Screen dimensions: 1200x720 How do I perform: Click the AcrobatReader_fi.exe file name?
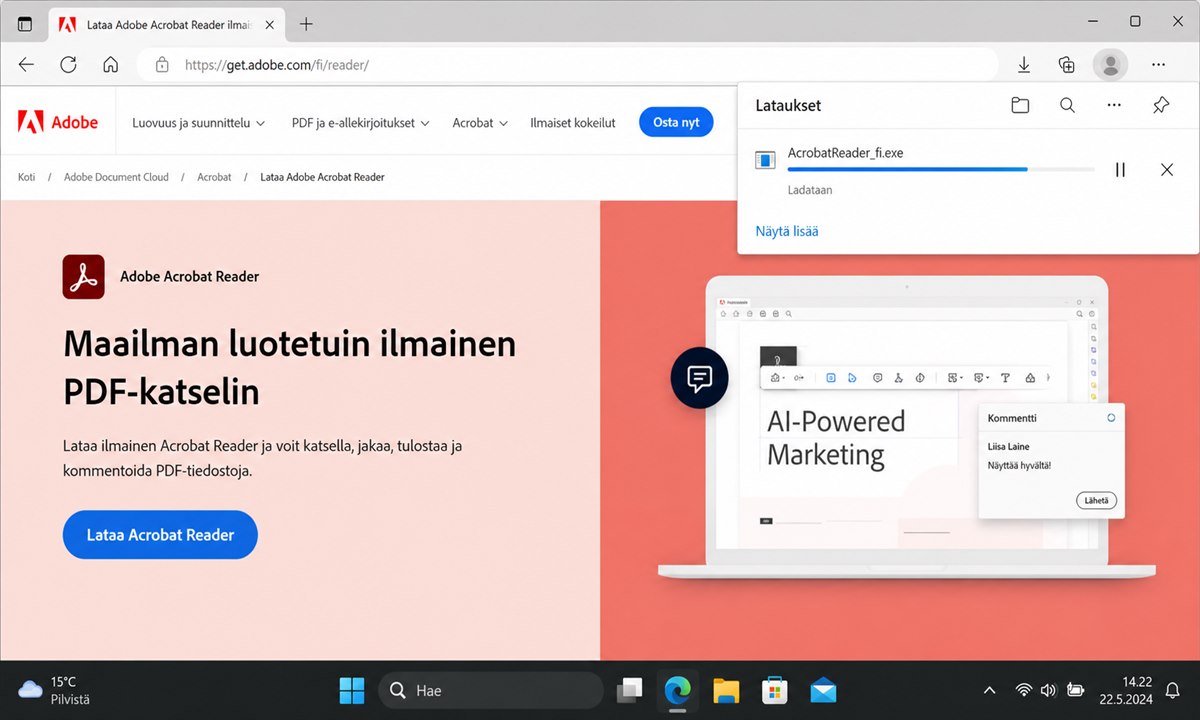[846, 153]
